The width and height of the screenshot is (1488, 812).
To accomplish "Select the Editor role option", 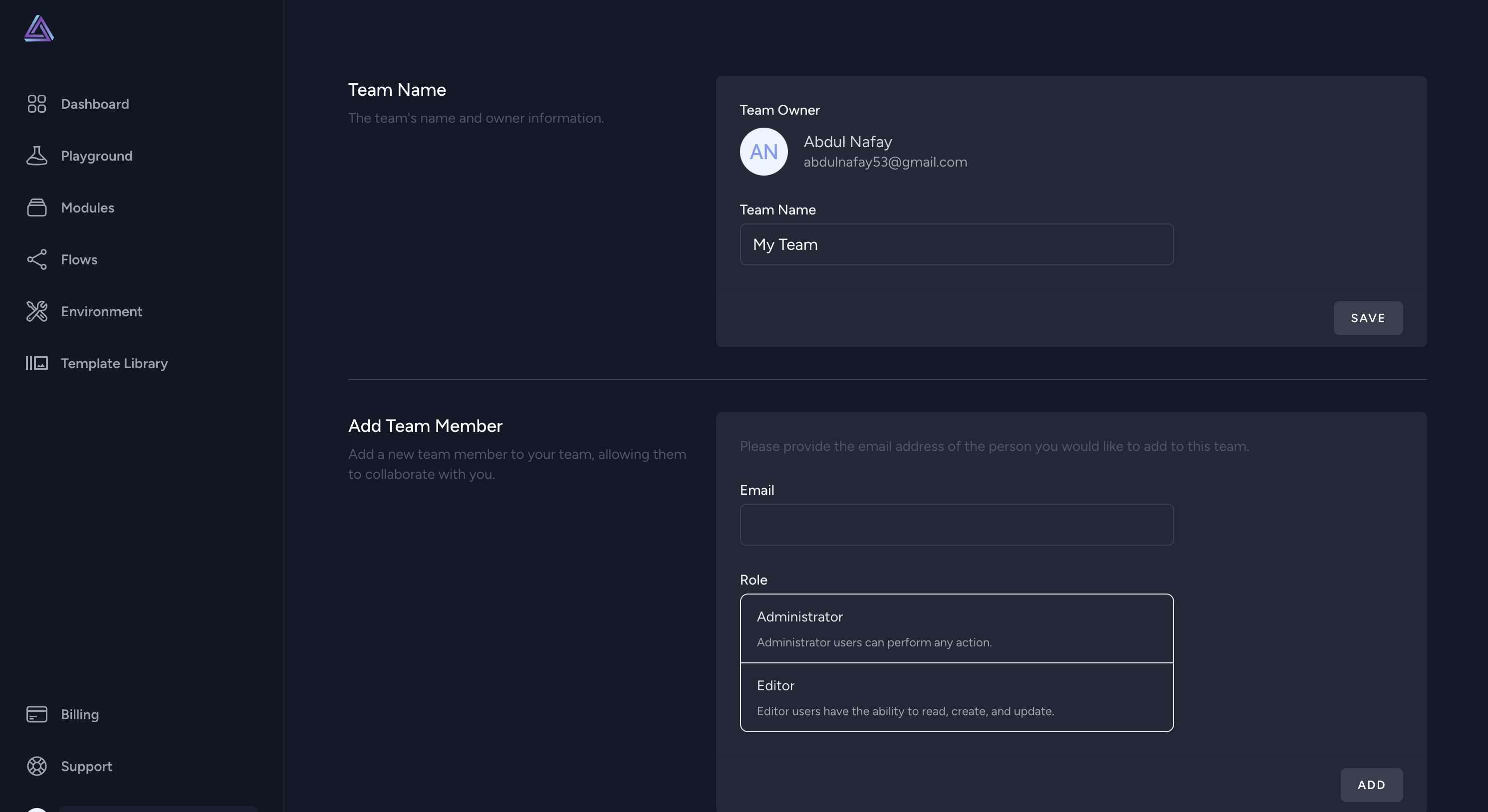I will click(956, 697).
